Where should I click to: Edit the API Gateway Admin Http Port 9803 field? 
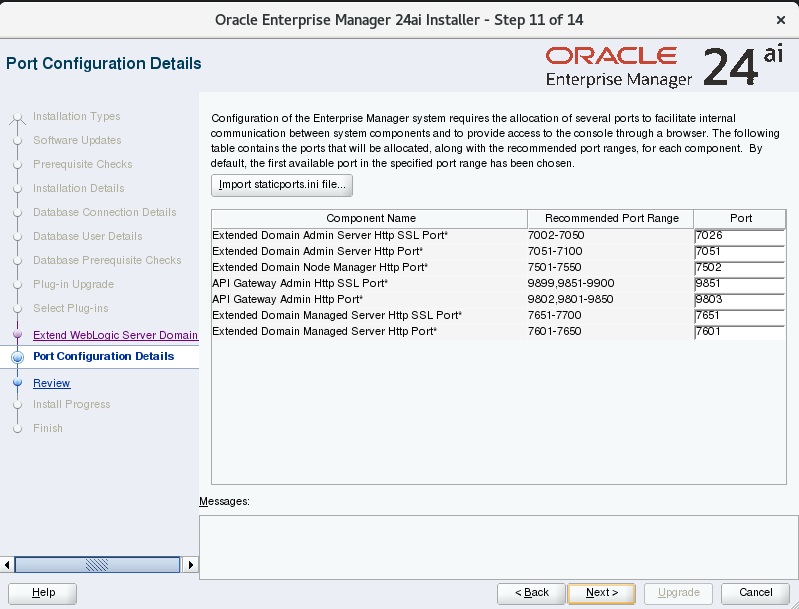pos(739,300)
